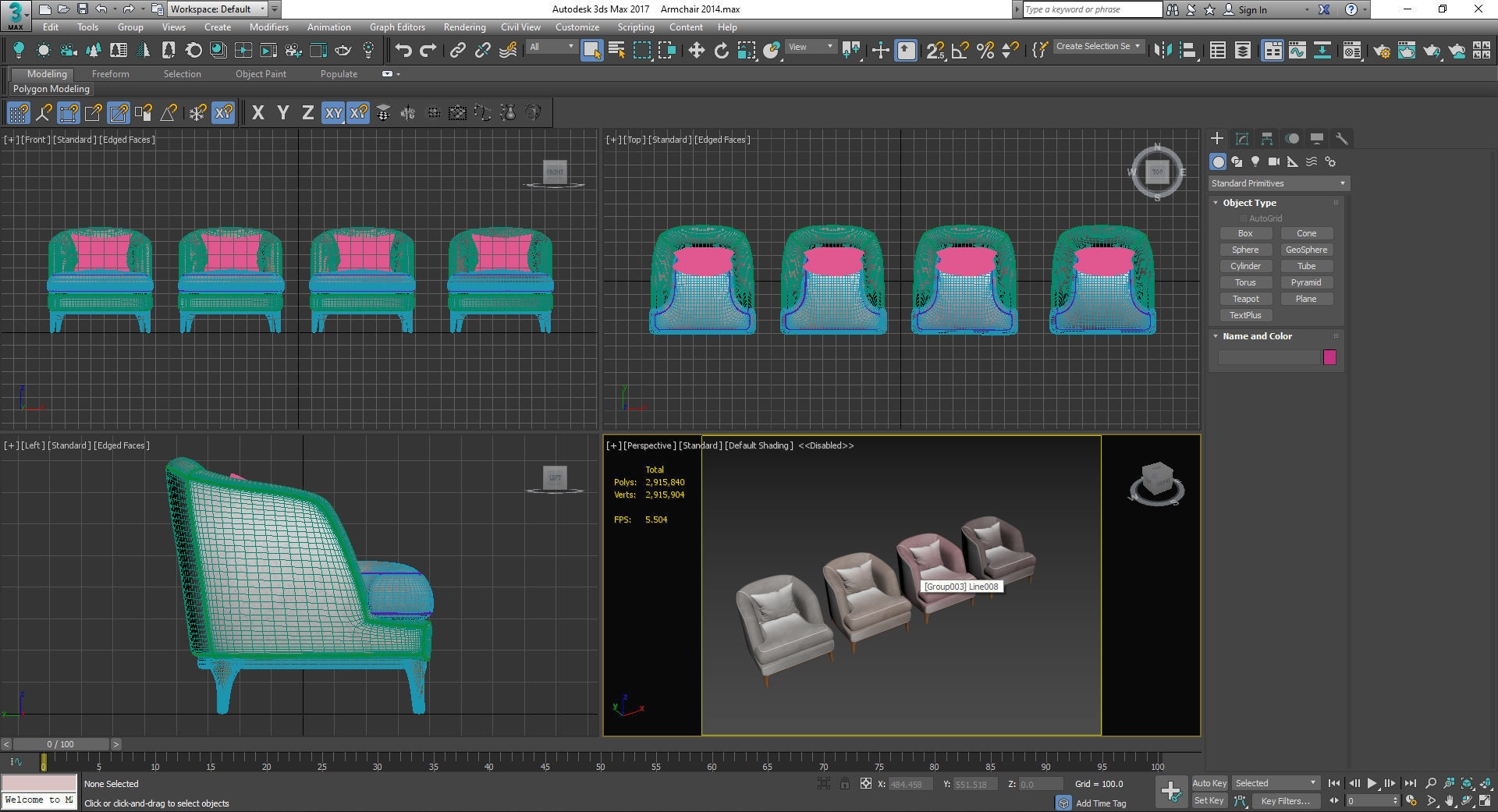The height and width of the screenshot is (812, 1498).
Task: Switch to the Freeform ribbon tab
Action: pos(111,74)
